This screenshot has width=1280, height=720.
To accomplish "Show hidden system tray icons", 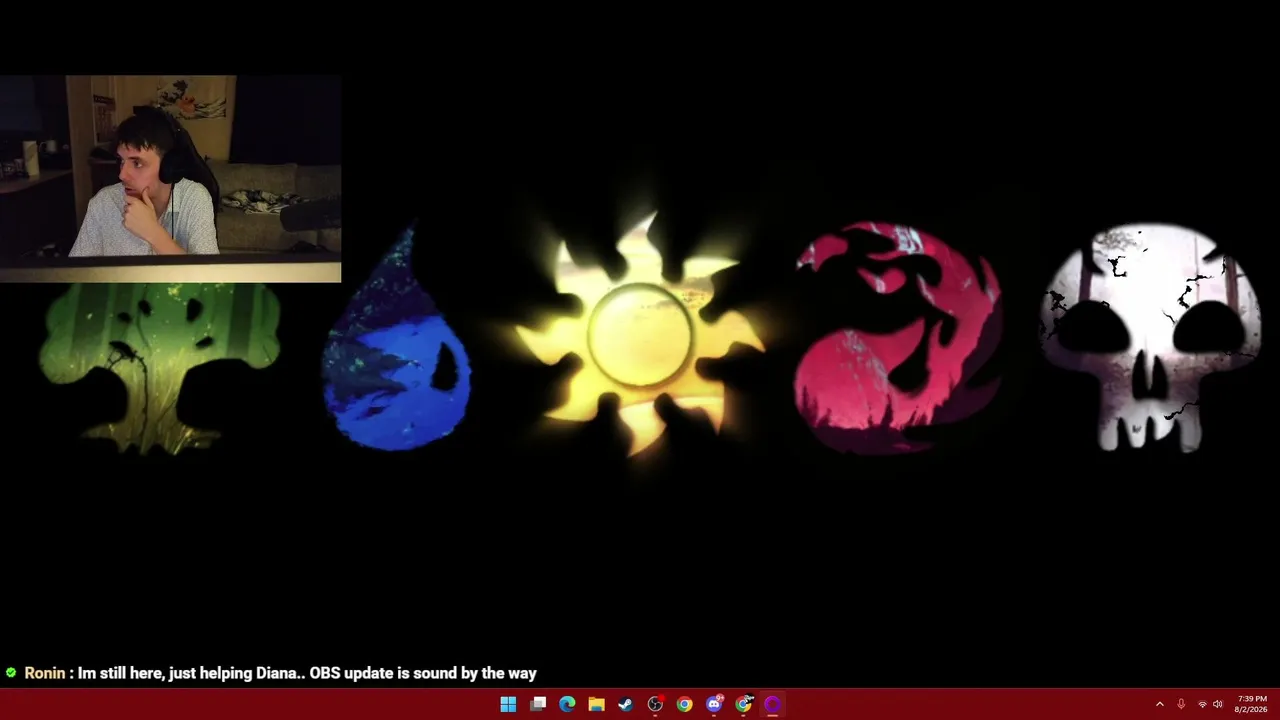I will click(1160, 704).
